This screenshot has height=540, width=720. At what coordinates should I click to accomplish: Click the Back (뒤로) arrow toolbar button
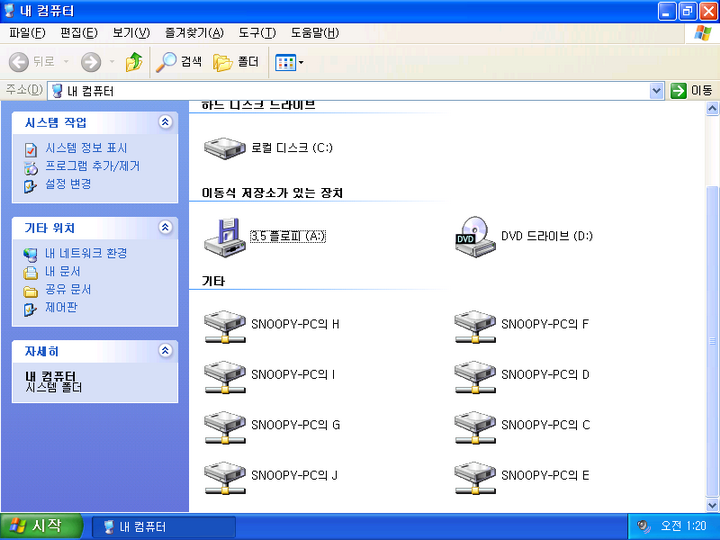tap(32, 62)
